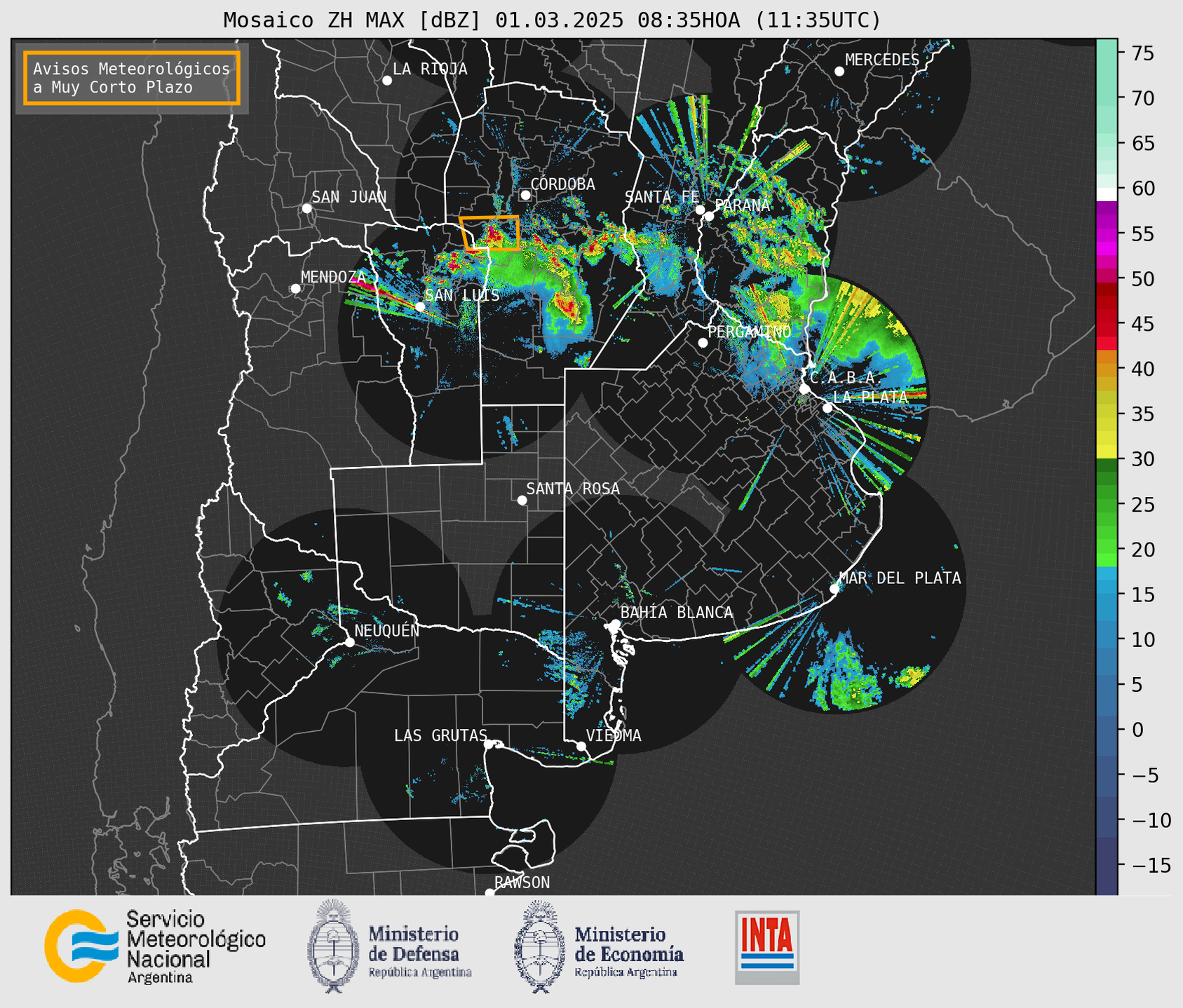Image resolution: width=1183 pixels, height=1008 pixels.
Task: Click the MERCEDES city marker
Action: coord(839,71)
